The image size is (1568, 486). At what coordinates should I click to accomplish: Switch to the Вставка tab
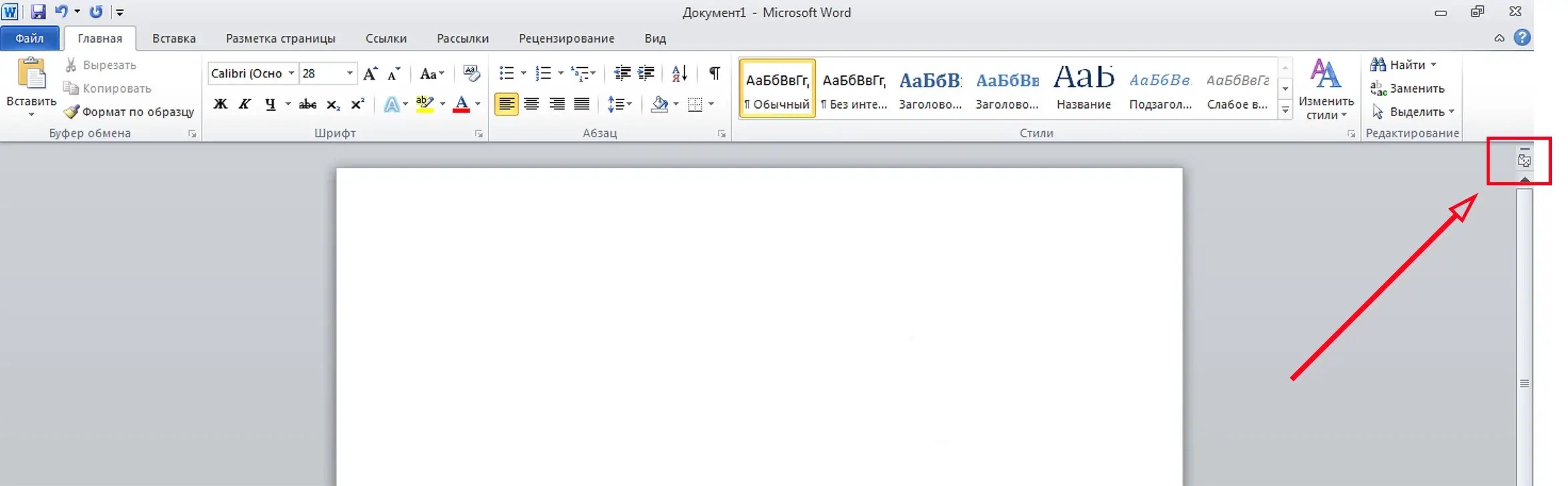(173, 39)
